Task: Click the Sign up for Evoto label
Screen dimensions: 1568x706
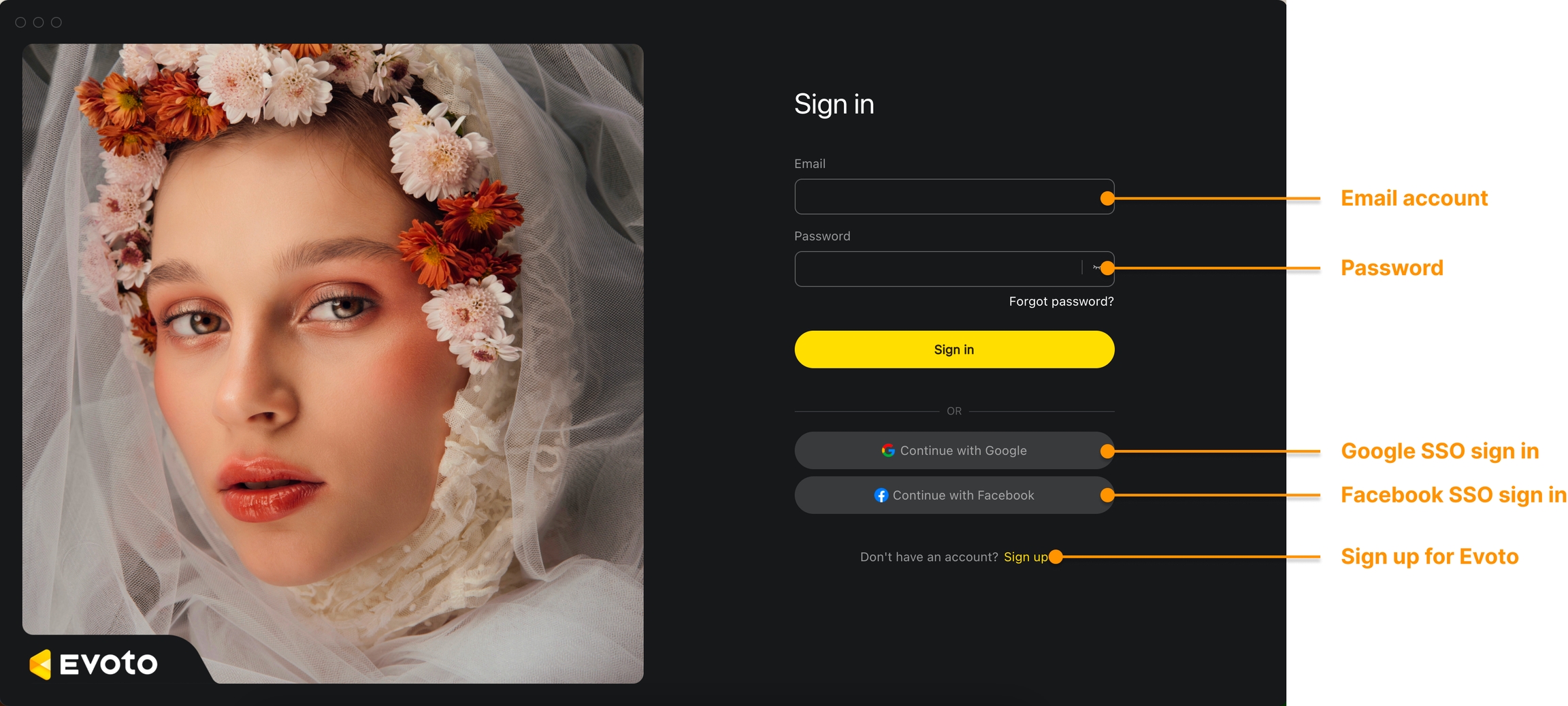Action: click(x=1429, y=557)
